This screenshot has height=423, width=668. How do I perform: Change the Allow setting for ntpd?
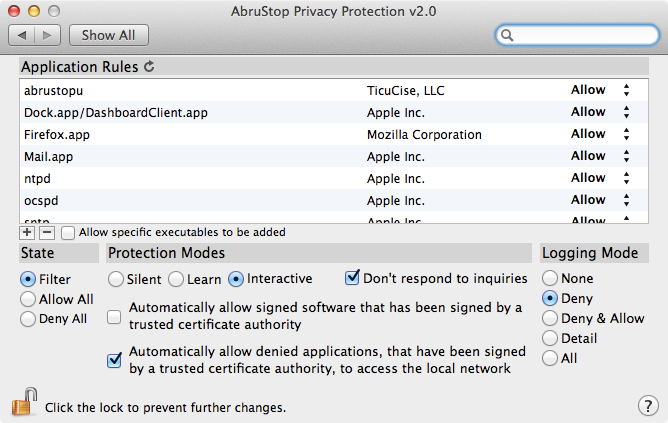pyautogui.click(x=600, y=178)
